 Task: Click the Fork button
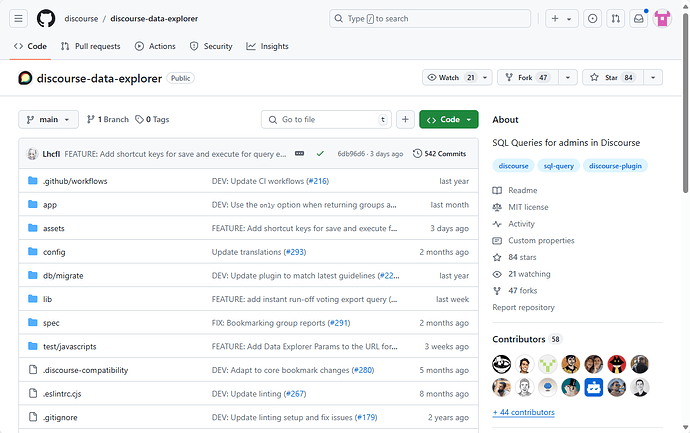coord(528,77)
